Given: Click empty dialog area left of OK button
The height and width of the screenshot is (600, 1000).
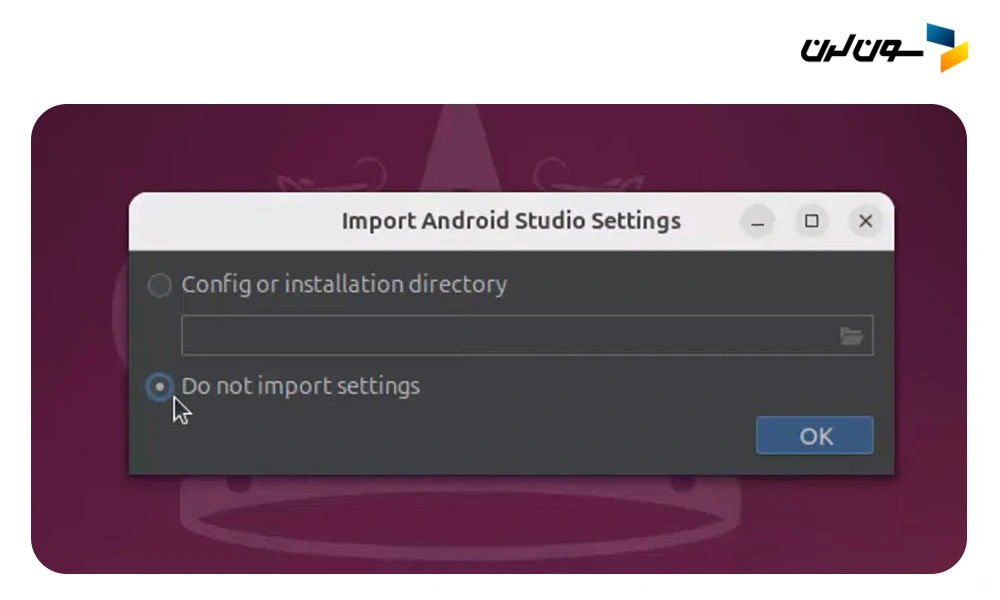Looking at the screenshot, I should [x=450, y=436].
